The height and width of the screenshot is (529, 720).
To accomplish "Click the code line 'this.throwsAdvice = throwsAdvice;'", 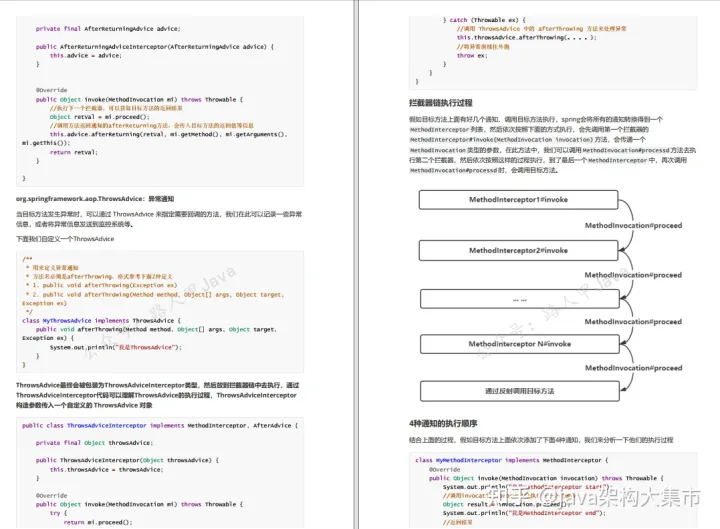I will coord(107,469).
